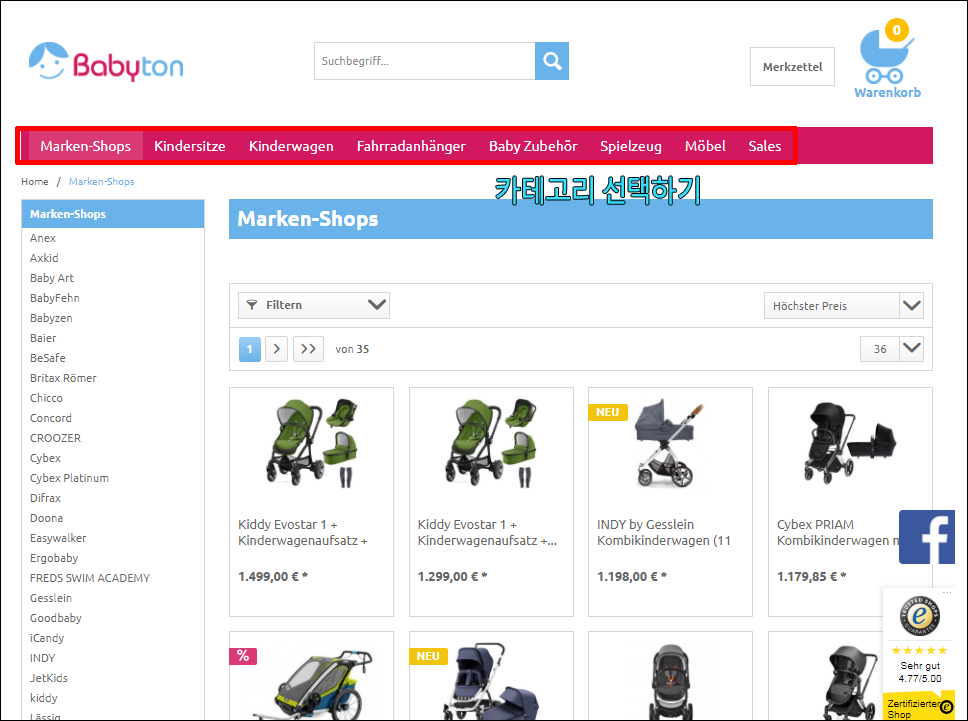Open the Sales menu

765,146
